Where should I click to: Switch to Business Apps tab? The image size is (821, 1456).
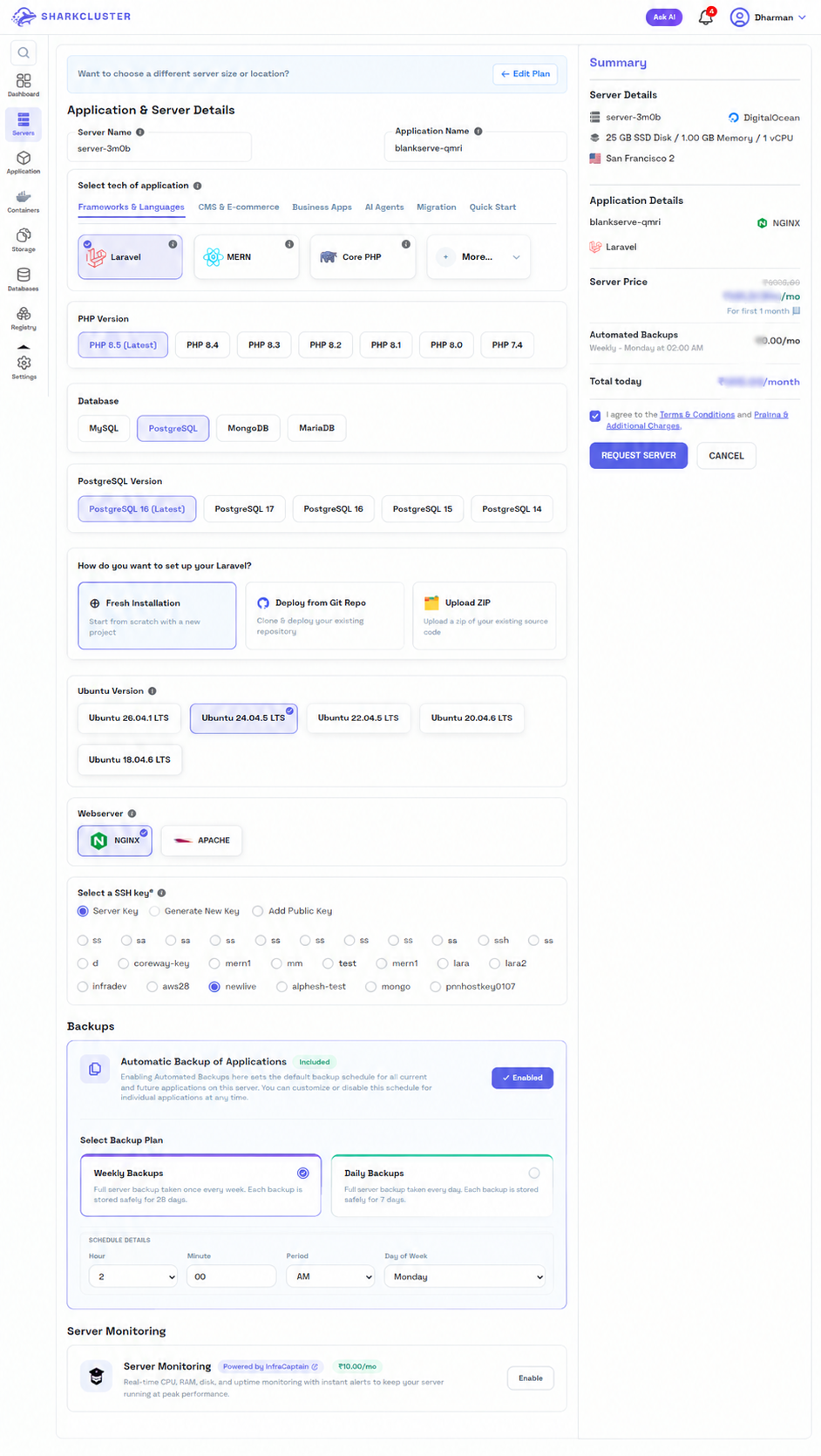tap(322, 208)
